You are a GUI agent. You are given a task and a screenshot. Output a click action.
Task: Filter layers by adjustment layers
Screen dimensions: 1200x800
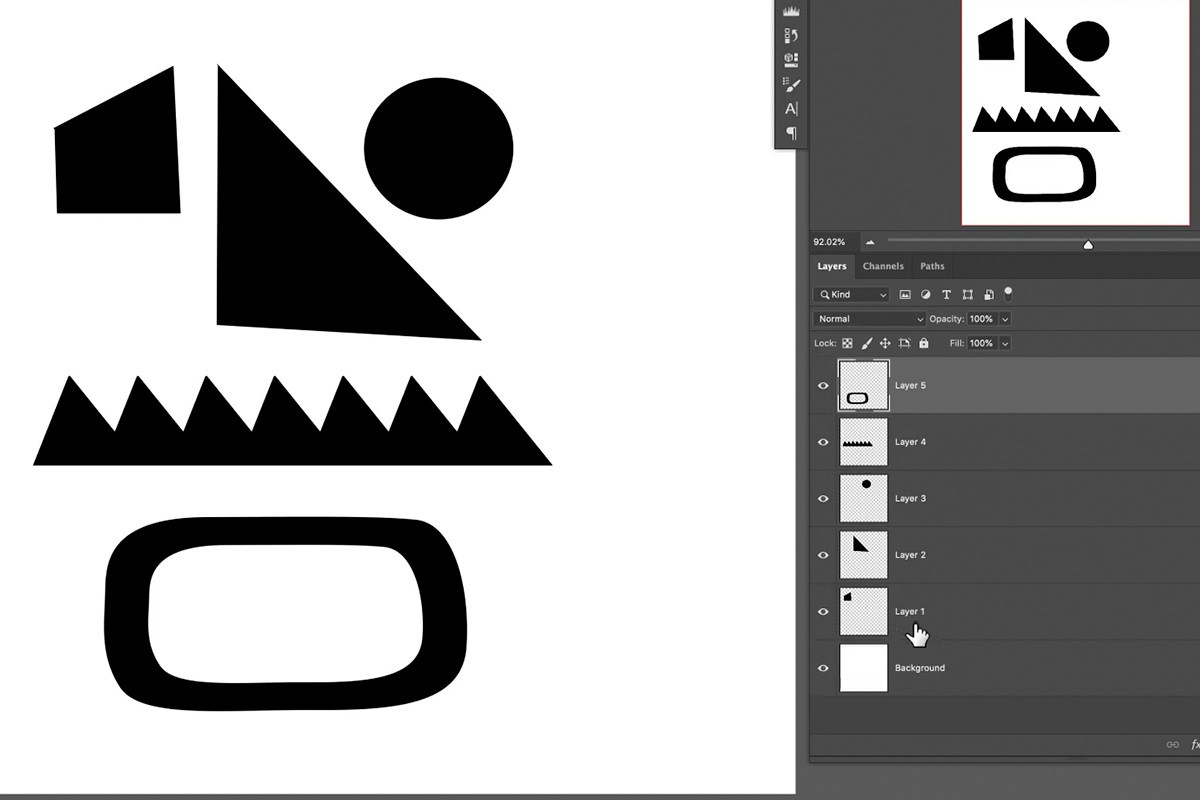click(925, 295)
